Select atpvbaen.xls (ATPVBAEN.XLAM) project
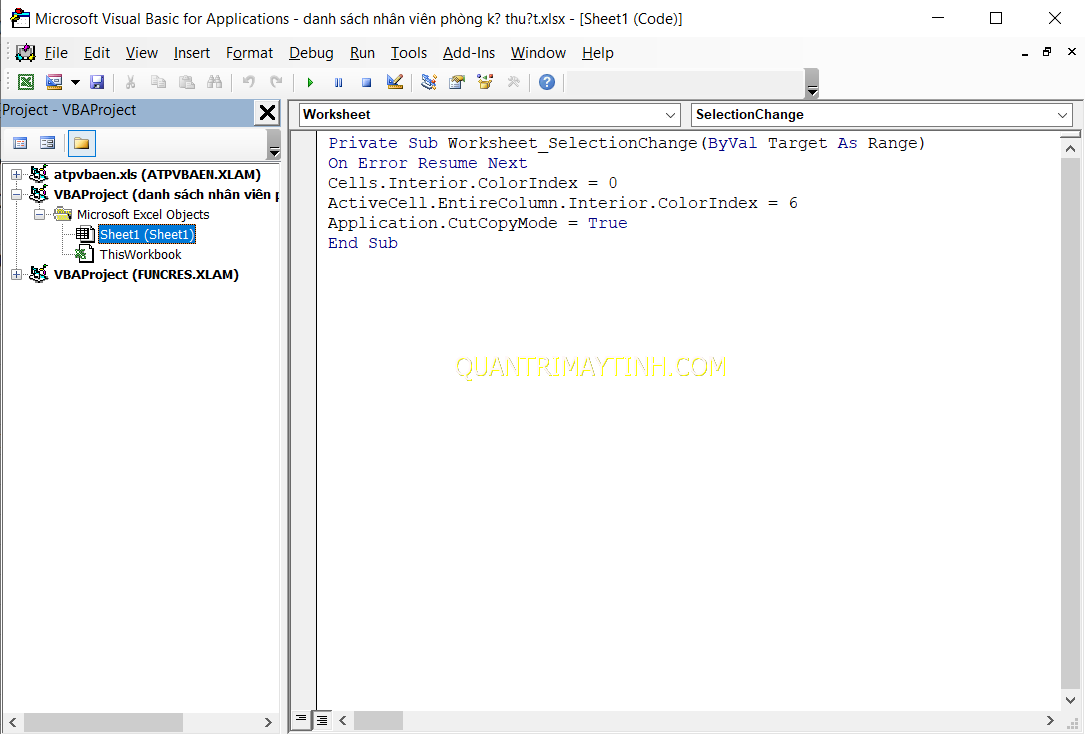Image resolution: width=1085 pixels, height=734 pixels. 157,174
